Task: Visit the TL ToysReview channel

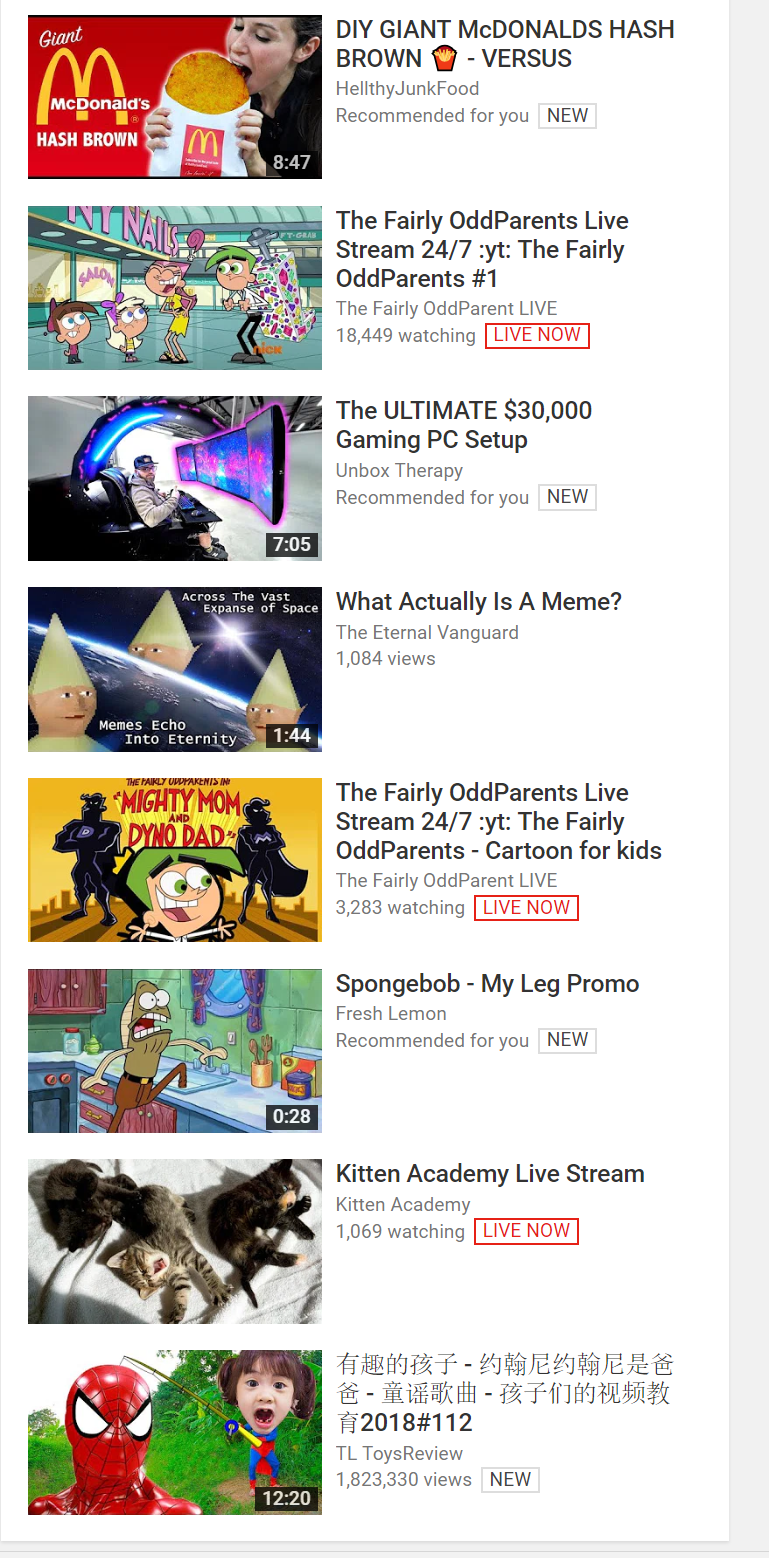Action: pyautogui.click(x=399, y=1454)
